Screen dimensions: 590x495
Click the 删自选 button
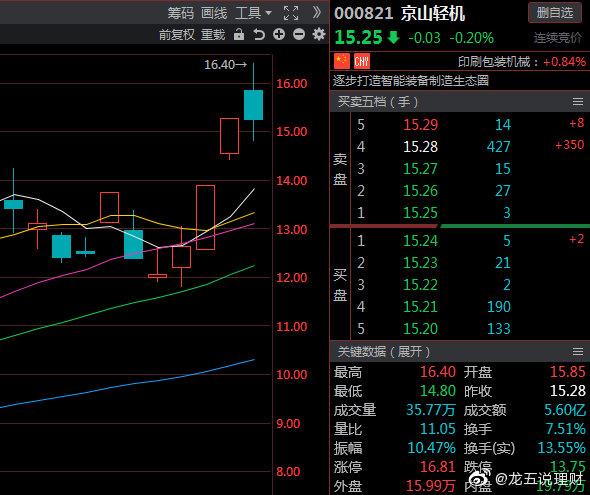[x=555, y=13]
